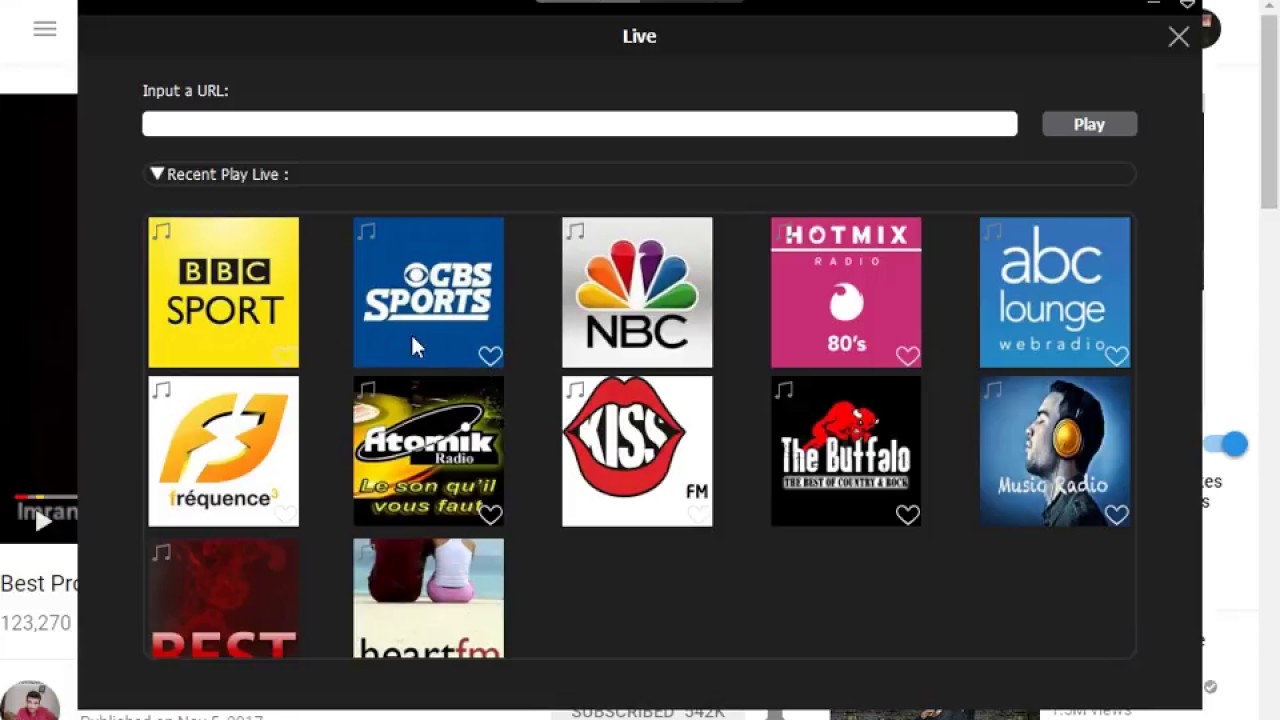Favorite Music Radio with its heart icon
The height and width of the screenshot is (720, 1280).
pyautogui.click(x=1116, y=514)
